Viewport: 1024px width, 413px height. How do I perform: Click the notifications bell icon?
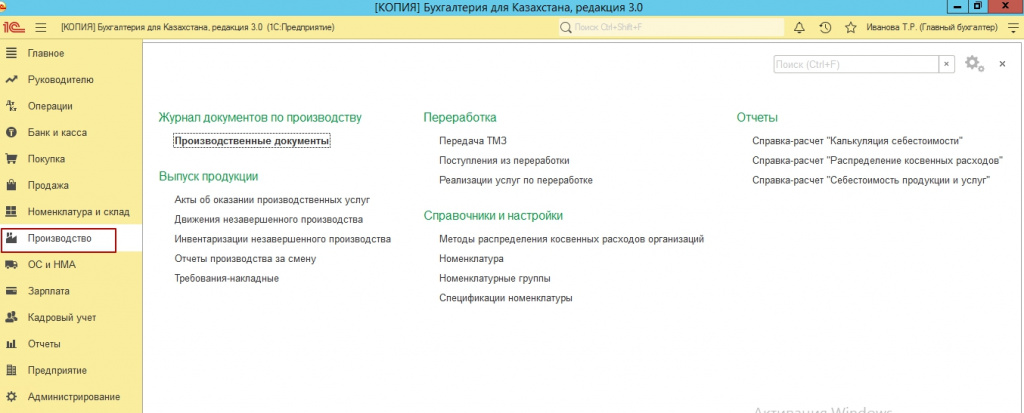(x=799, y=27)
